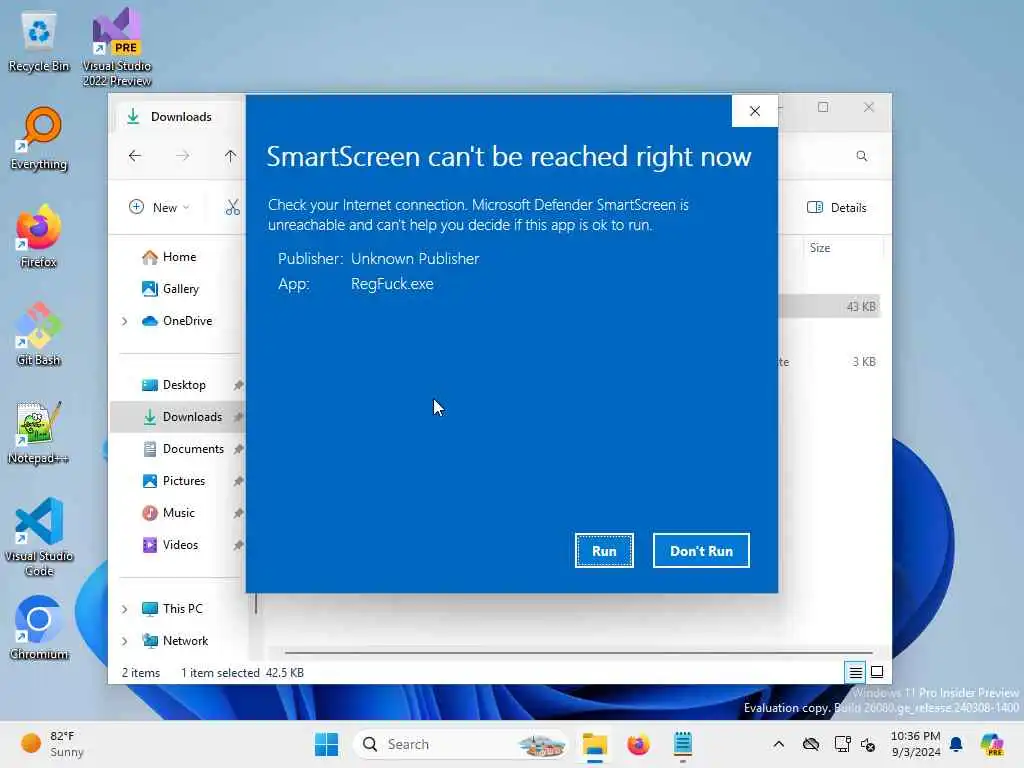Click the Explorer search magnifier
Screen dimensions: 1024x768
click(x=862, y=155)
